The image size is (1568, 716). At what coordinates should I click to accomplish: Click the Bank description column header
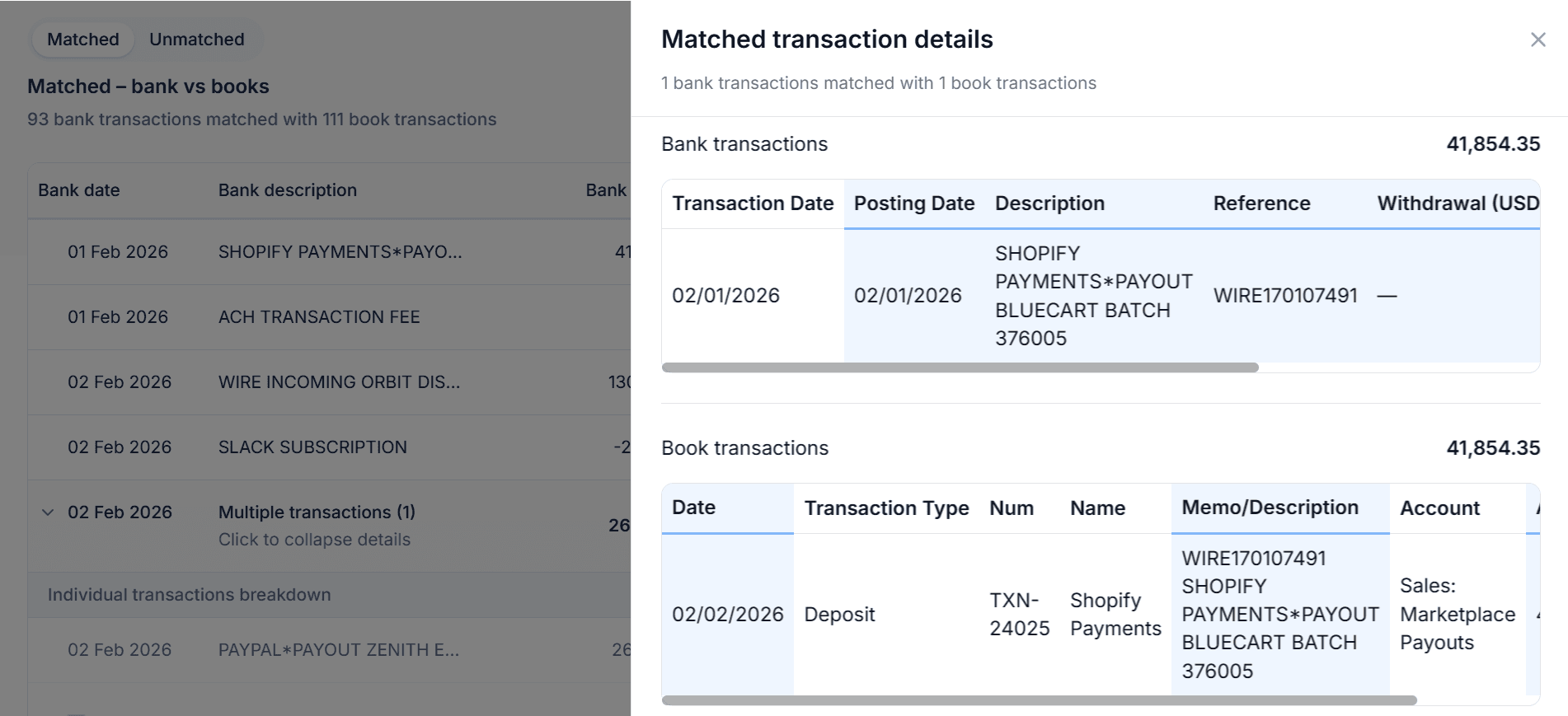[x=287, y=190]
